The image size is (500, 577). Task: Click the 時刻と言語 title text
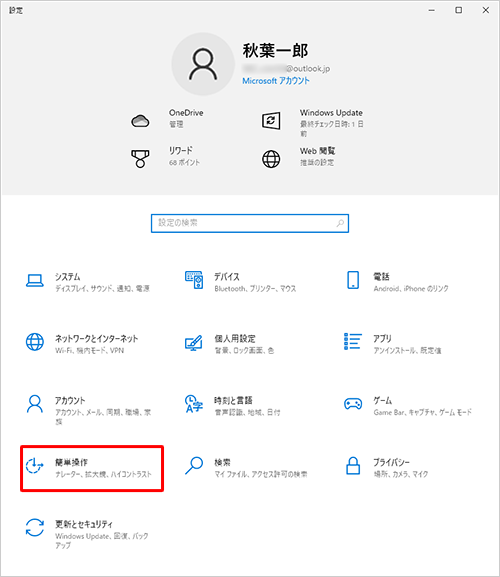pyautogui.click(x=233, y=400)
